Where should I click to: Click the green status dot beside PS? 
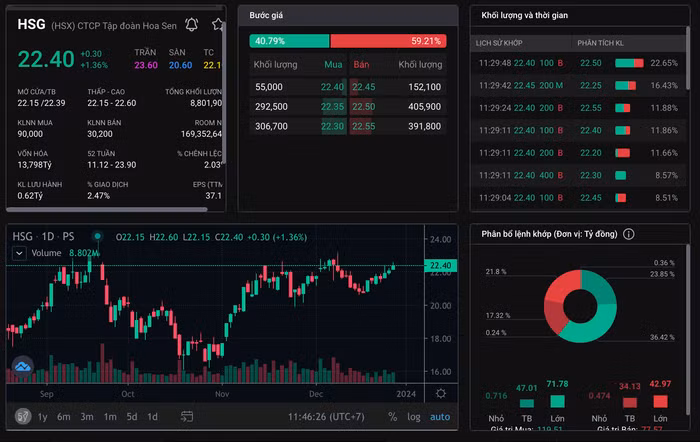[x=97, y=237]
